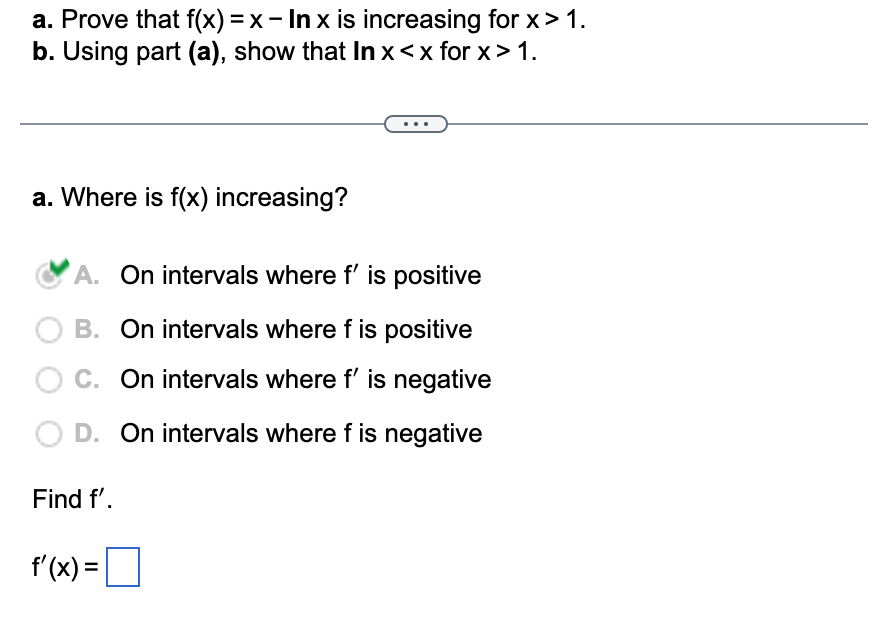Click option D's circular radio control

coord(49,433)
